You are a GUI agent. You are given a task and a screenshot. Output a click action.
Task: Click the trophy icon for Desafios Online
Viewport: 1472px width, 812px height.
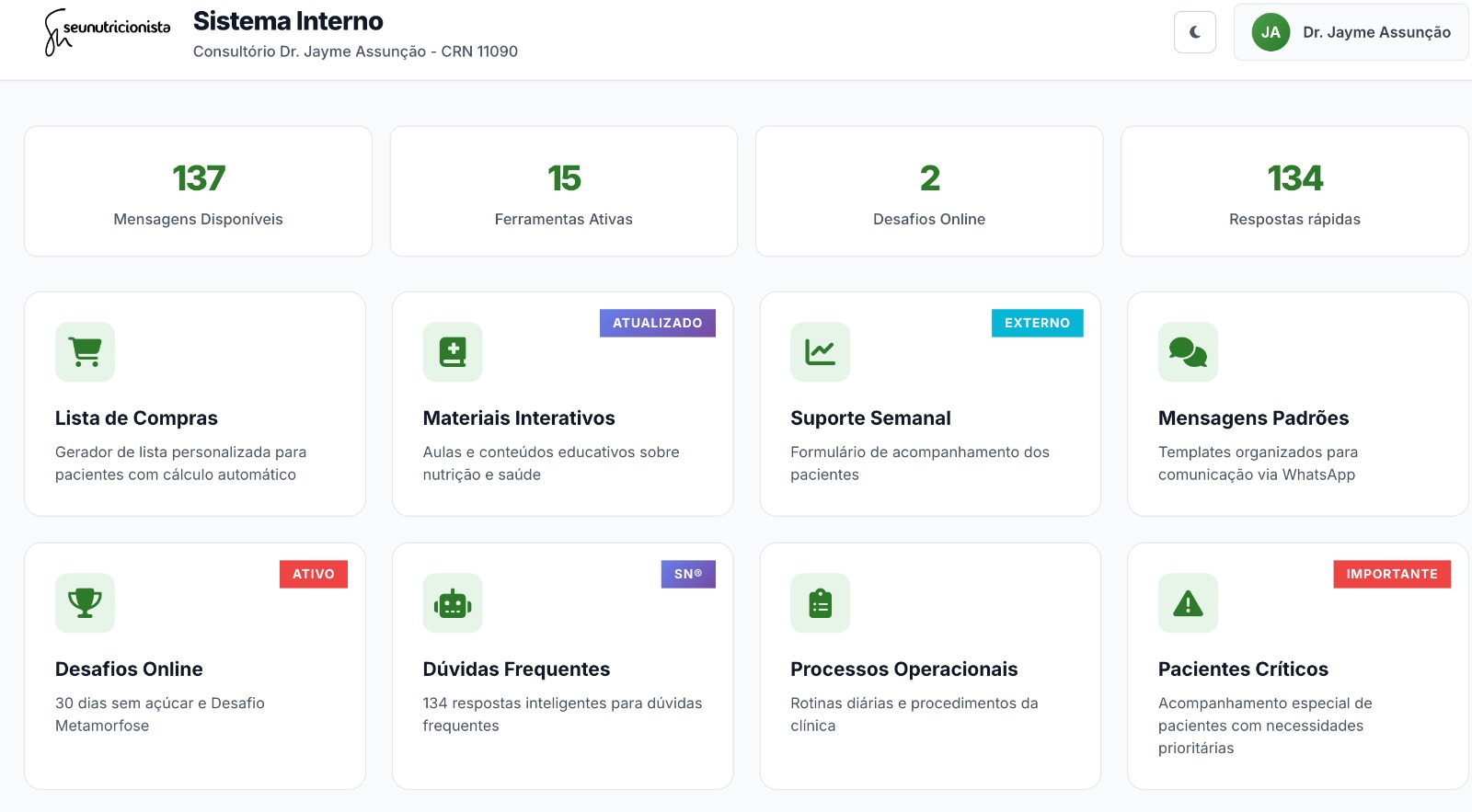click(85, 602)
